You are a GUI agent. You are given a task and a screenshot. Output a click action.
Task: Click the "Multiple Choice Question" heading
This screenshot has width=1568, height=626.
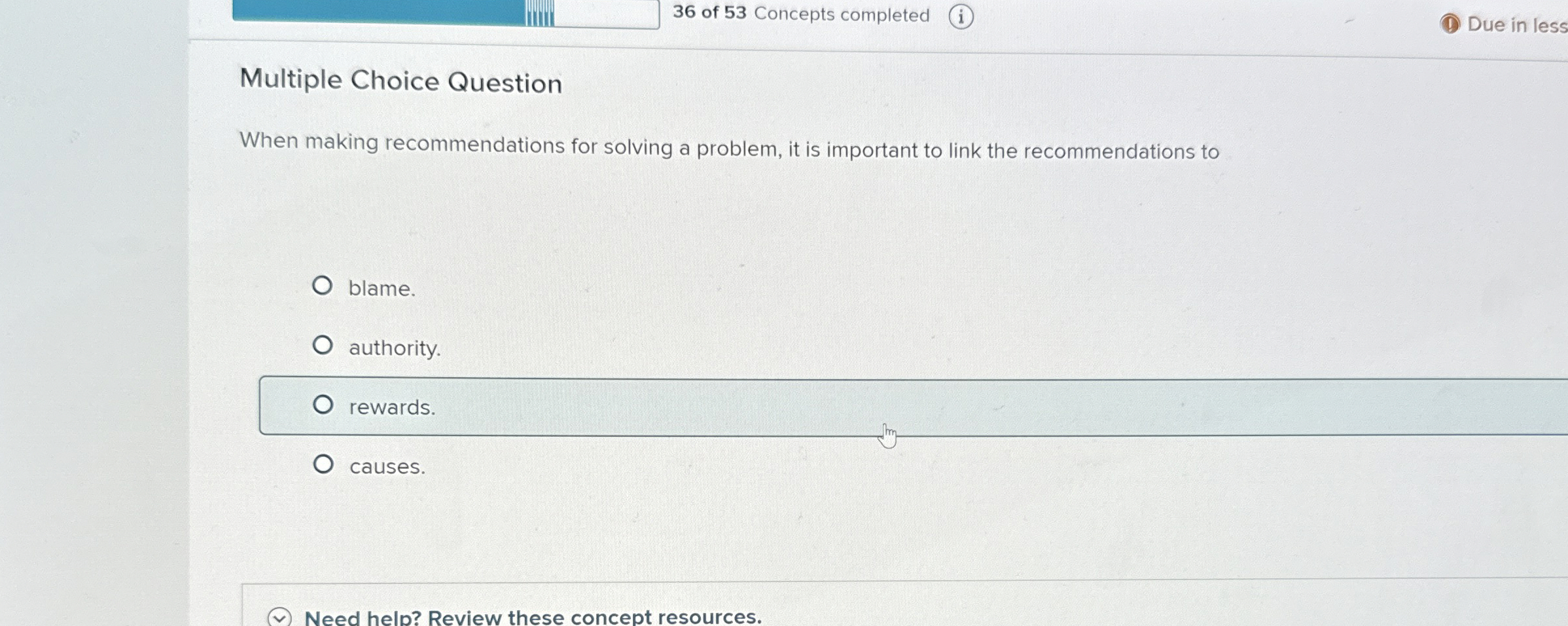click(401, 81)
